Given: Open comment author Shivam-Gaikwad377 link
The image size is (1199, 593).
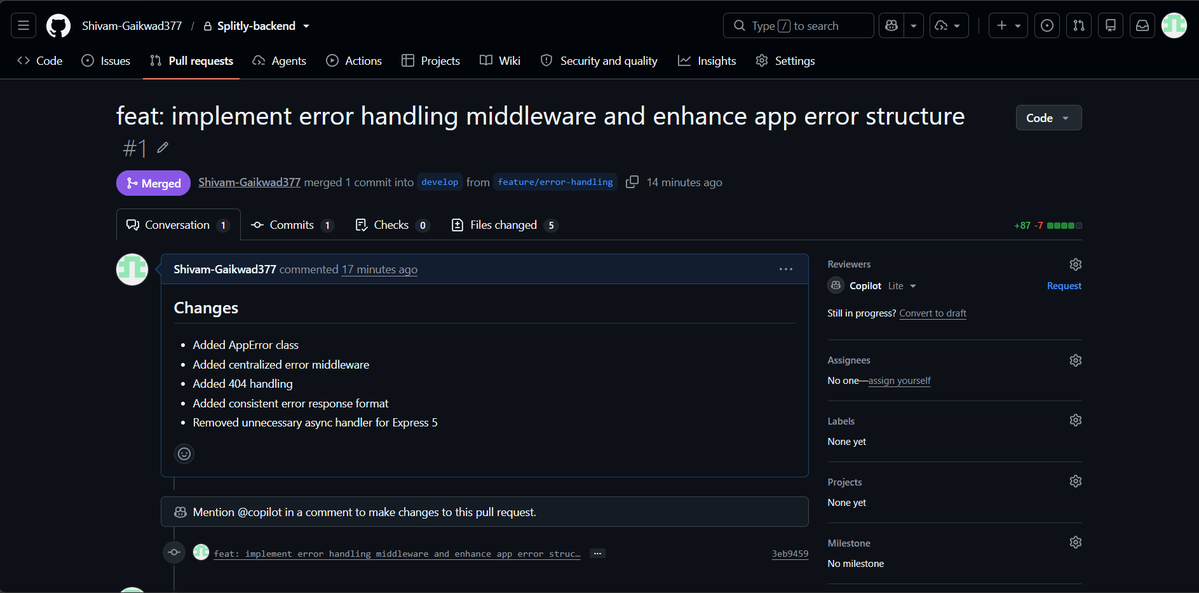Looking at the screenshot, I should 225,269.
